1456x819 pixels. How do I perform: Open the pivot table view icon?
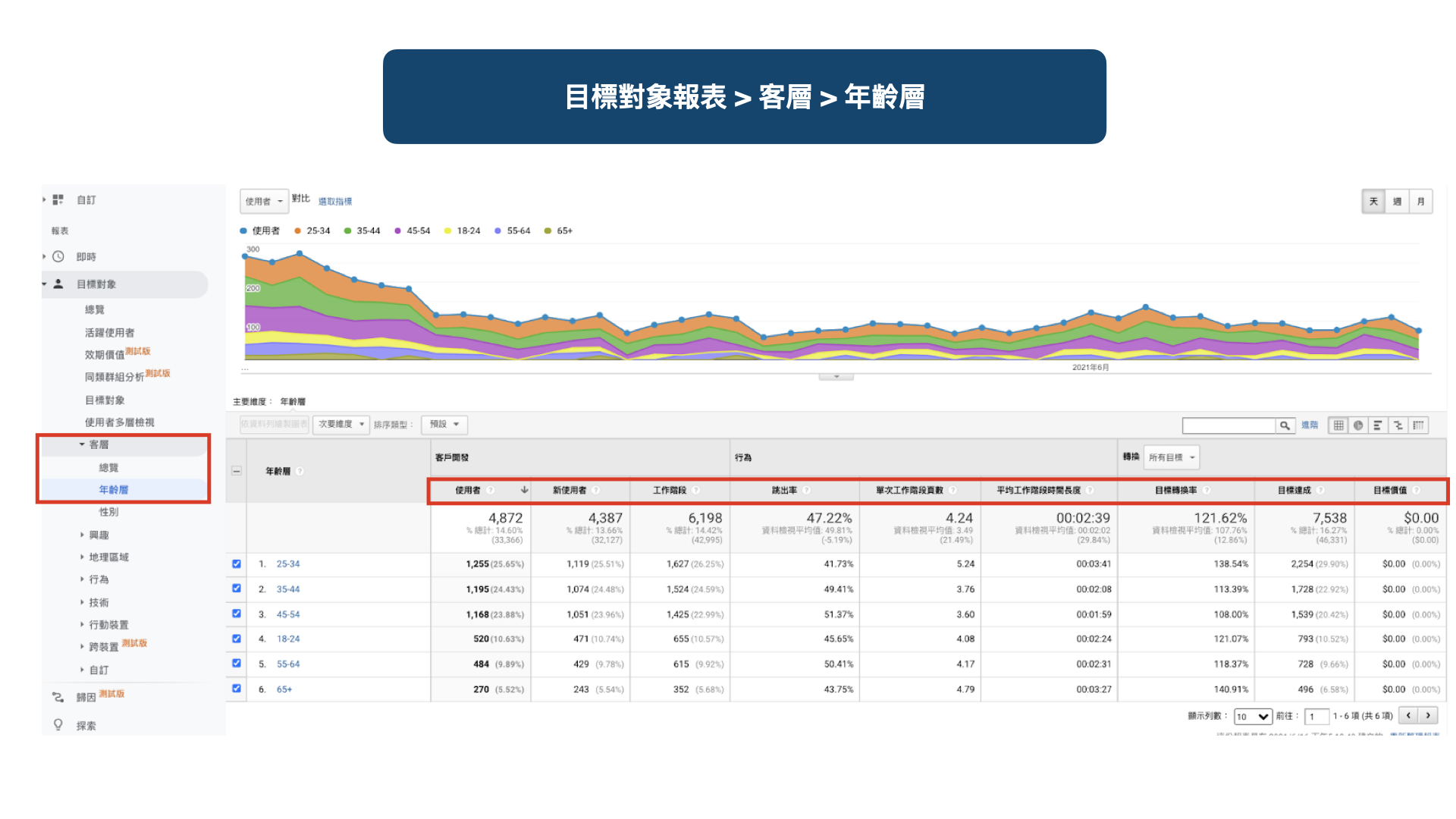click(1419, 425)
